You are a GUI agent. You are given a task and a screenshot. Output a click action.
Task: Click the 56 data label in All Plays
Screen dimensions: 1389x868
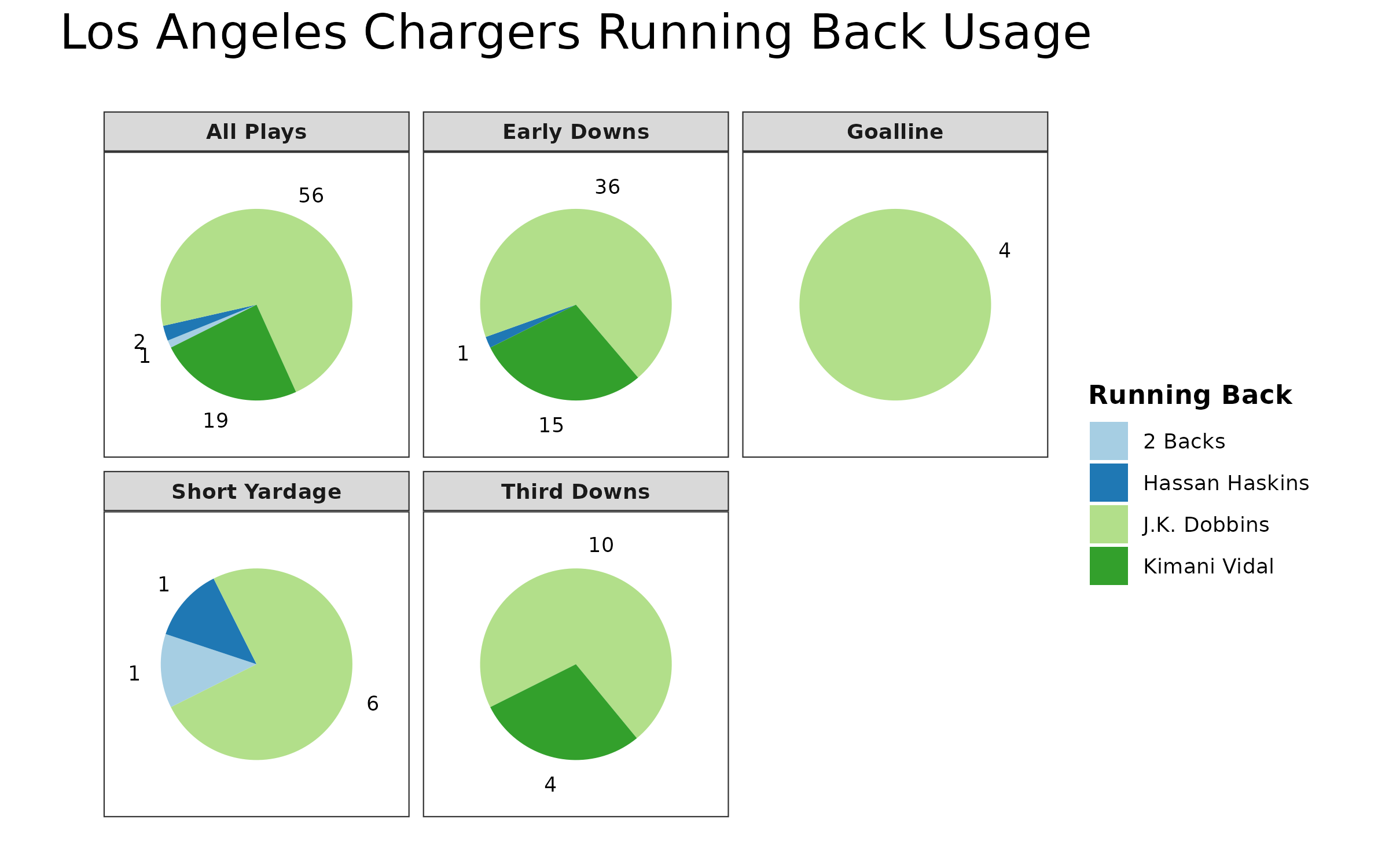(x=311, y=196)
